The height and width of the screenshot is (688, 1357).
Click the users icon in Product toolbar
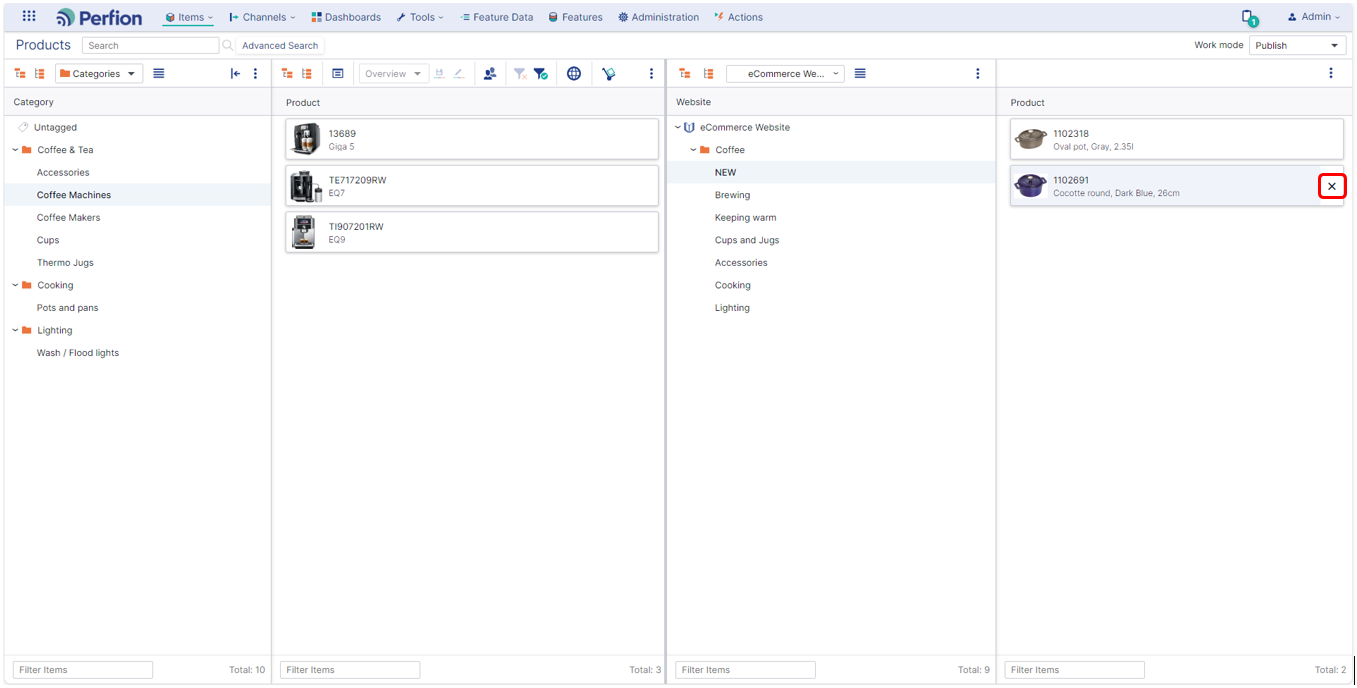coord(490,73)
